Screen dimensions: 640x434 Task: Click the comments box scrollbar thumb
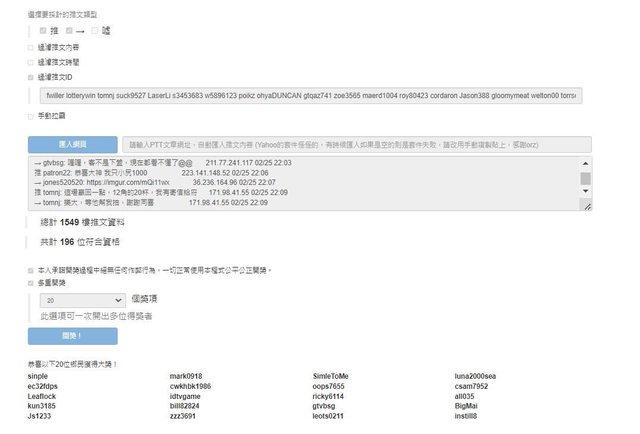point(585,179)
